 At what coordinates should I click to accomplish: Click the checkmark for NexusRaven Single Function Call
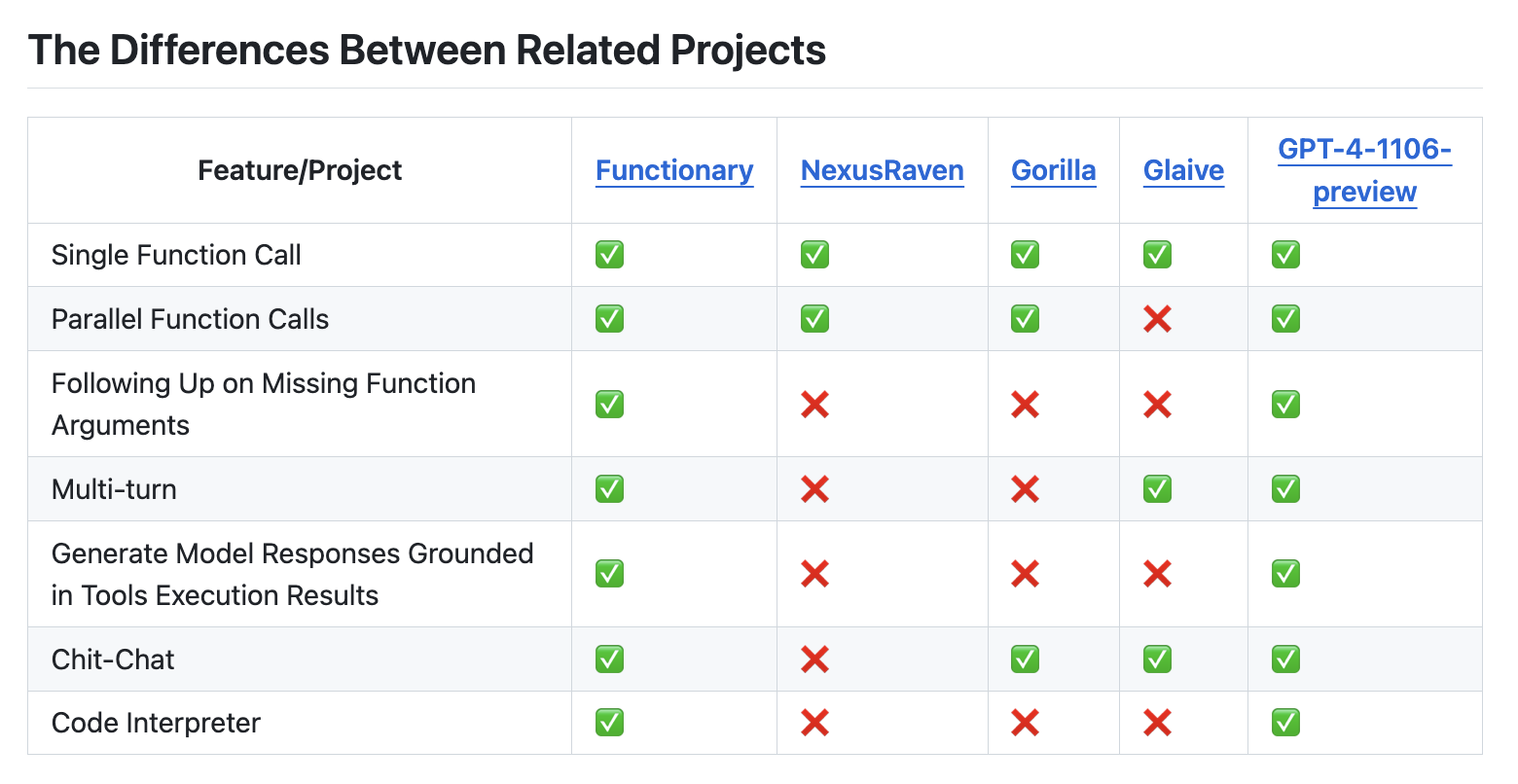pyautogui.click(x=814, y=254)
